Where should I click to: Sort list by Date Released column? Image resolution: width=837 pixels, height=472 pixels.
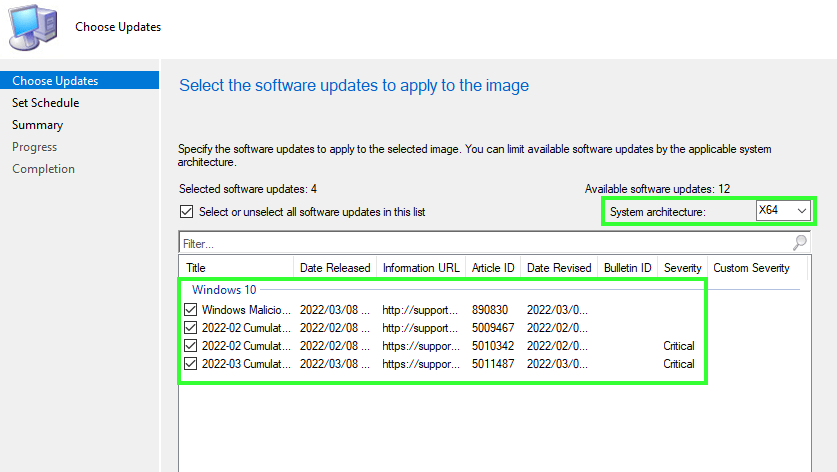335,268
